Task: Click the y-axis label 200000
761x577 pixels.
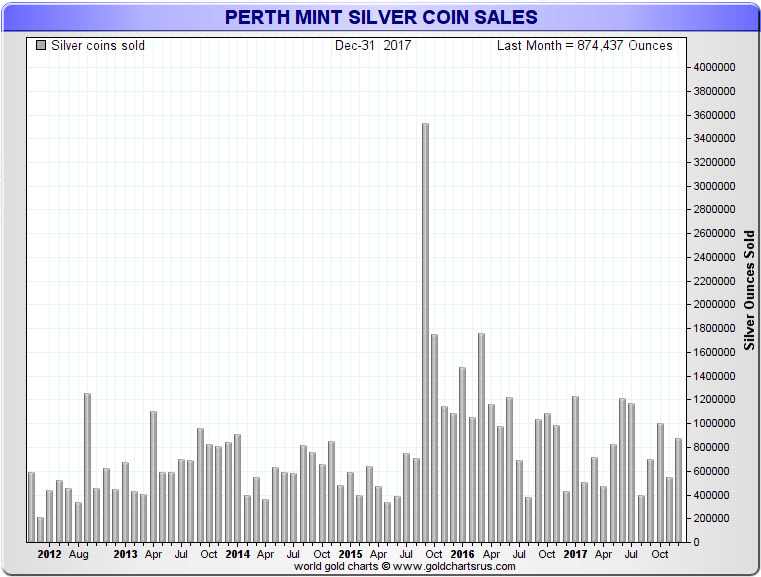Action: click(x=711, y=518)
